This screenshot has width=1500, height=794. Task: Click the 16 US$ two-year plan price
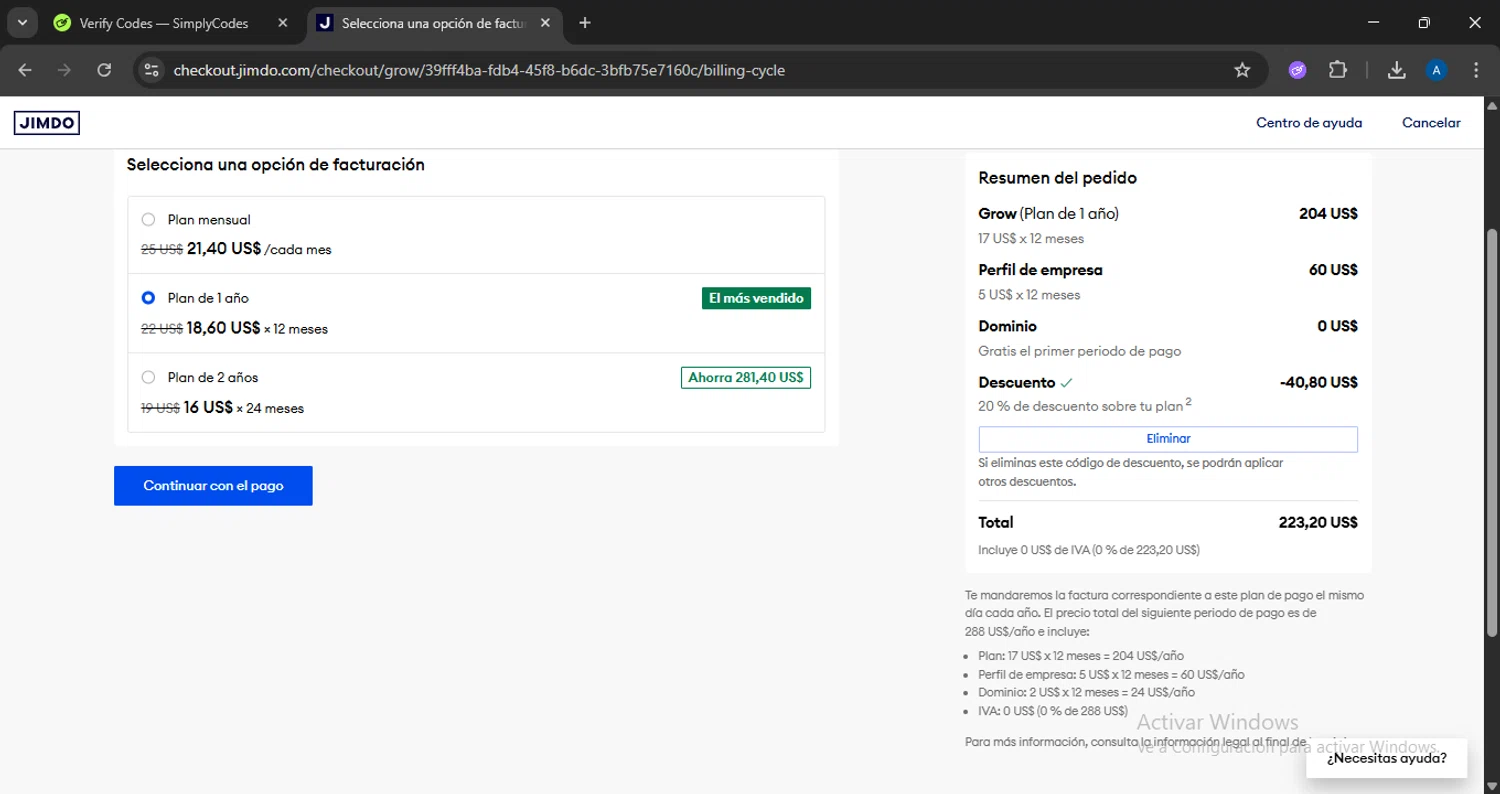coord(208,407)
